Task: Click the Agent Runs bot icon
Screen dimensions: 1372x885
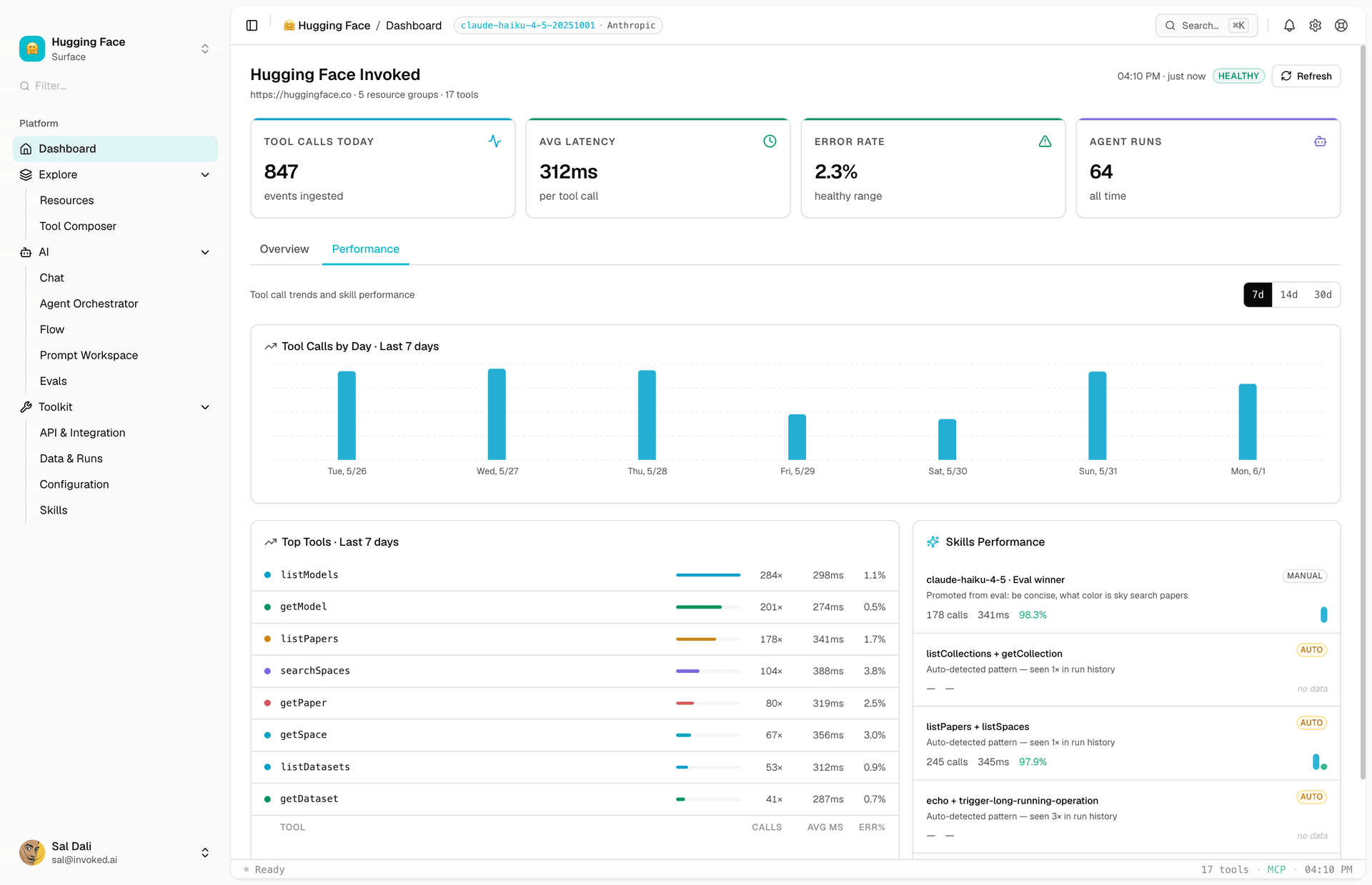Action: [1320, 141]
